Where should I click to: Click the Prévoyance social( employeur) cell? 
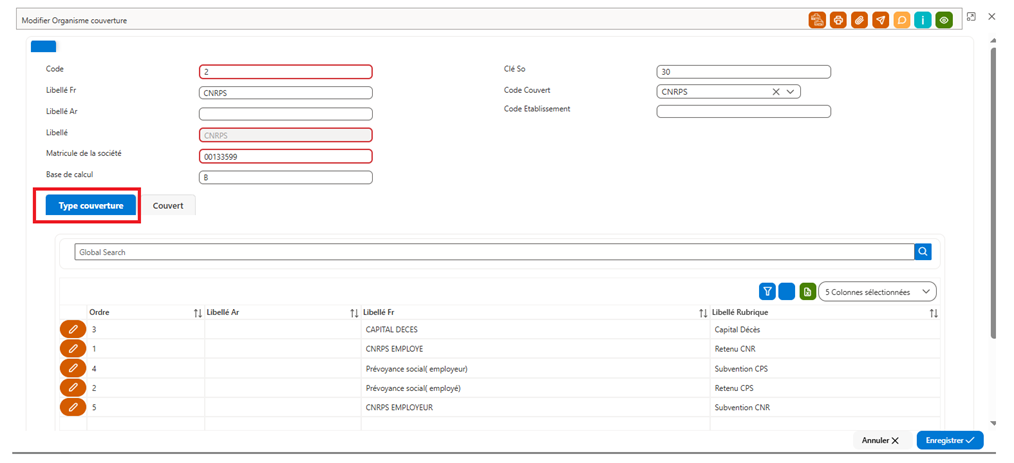pos(535,369)
